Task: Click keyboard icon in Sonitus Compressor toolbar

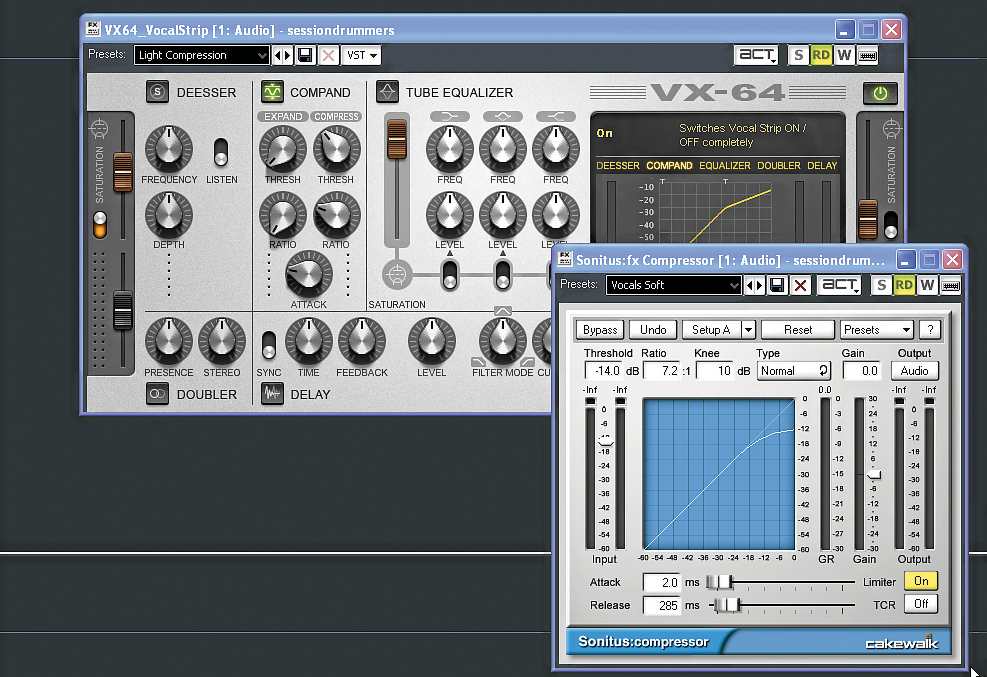Action: 950,286
